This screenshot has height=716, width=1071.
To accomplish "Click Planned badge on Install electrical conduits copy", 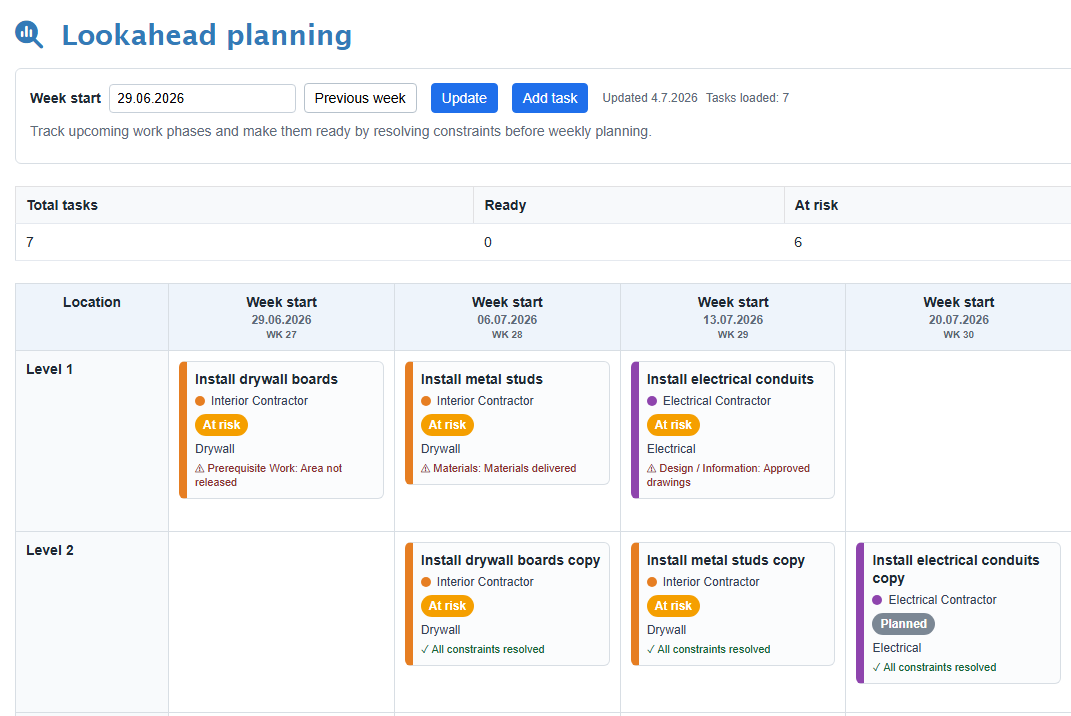I will tap(903, 624).
